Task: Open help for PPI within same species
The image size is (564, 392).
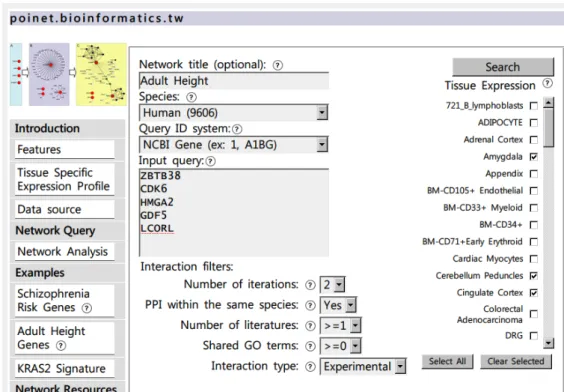Action: pyautogui.click(x=310, y=305)
